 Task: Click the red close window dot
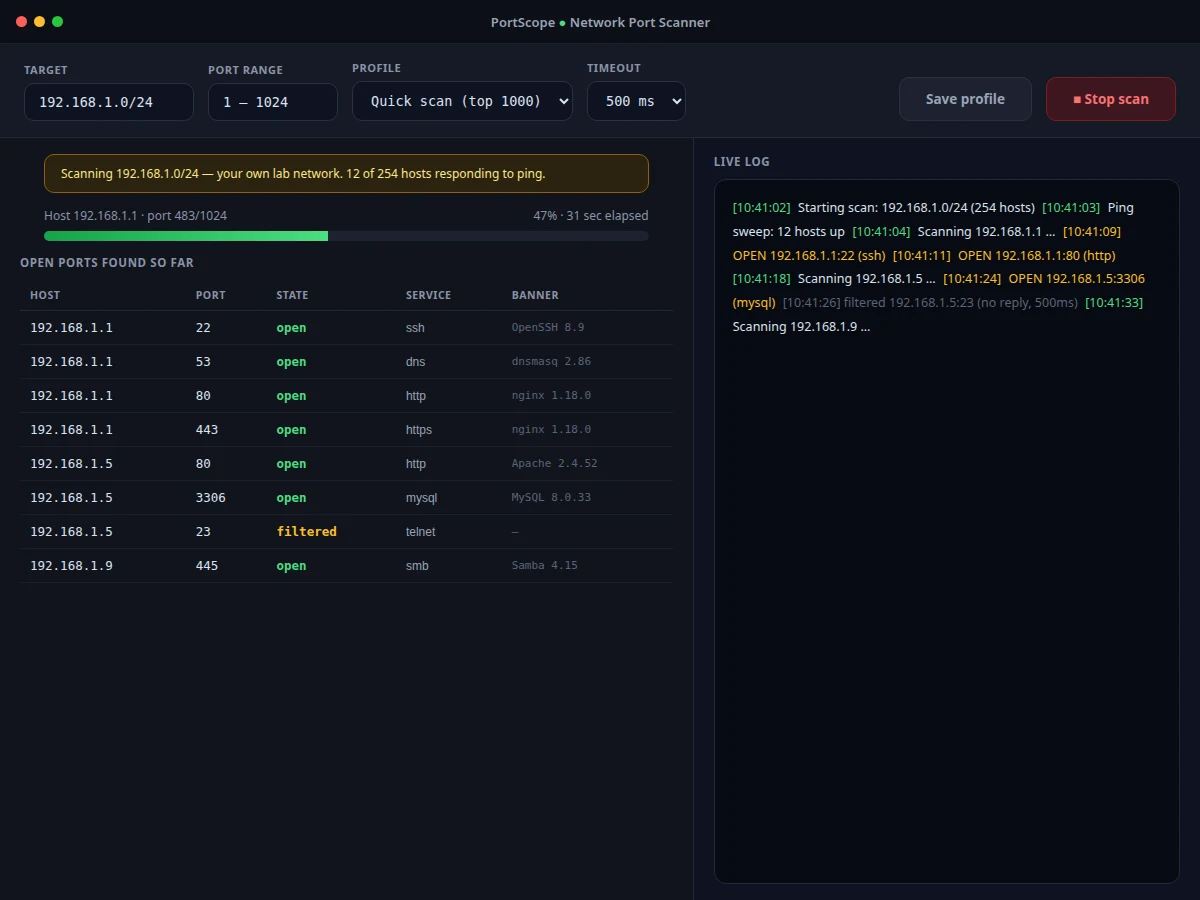(x=22, y=21)
